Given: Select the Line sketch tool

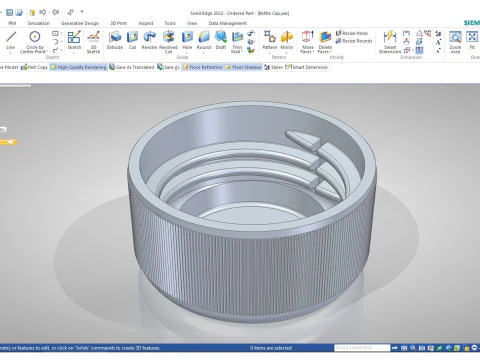Looking at the screenshot, I should (x=11, y=40).
